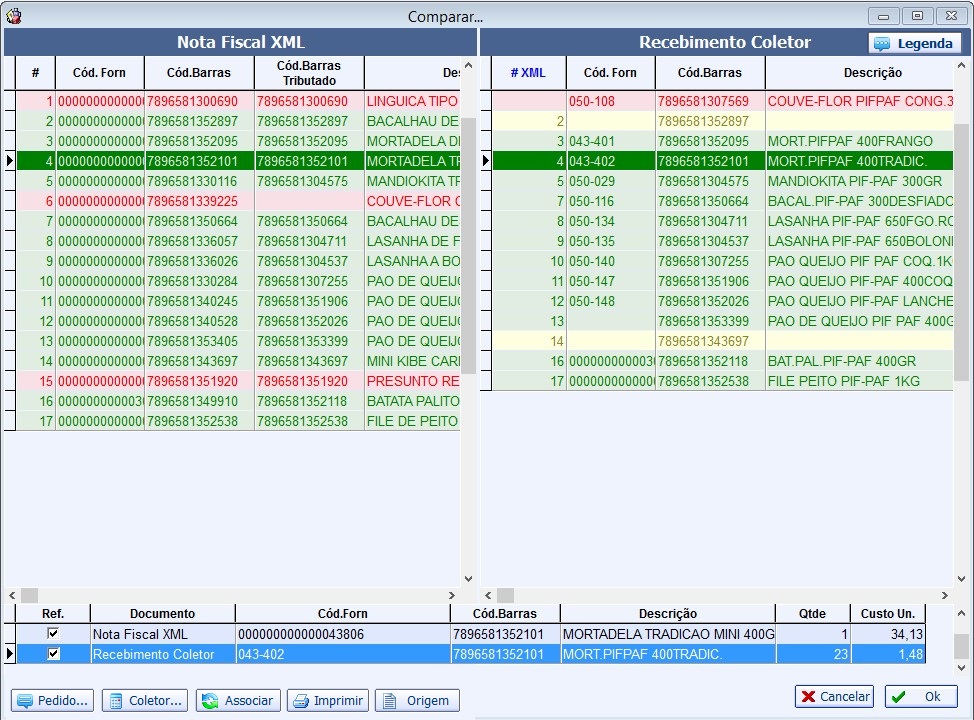
Task: Uncheck the Recebimento Coletor Ref checkbox
Action: point(53,654)
